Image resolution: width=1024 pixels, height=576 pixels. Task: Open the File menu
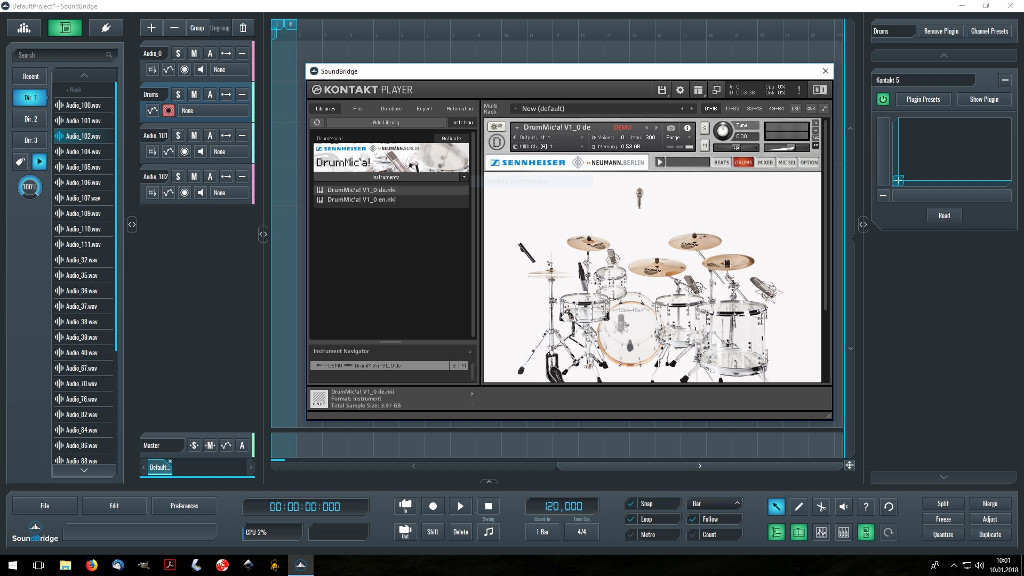click(44, 505)
